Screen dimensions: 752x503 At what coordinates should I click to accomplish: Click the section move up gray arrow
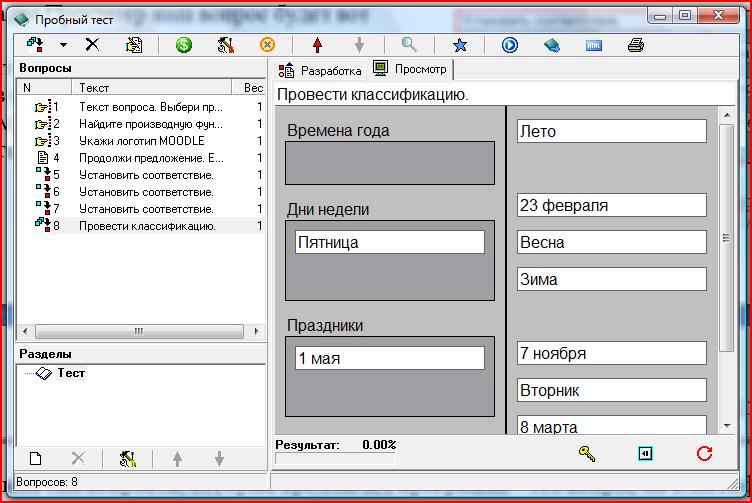[x=177, y=458]
